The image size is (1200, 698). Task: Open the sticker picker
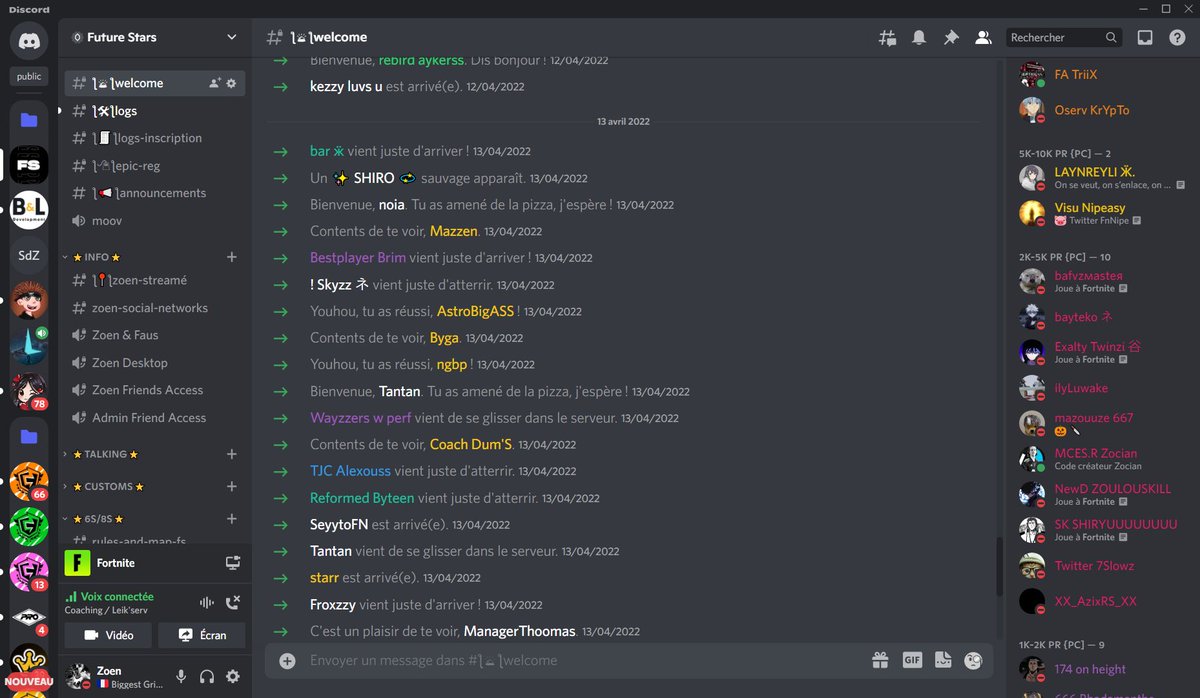tap(942, 660)
